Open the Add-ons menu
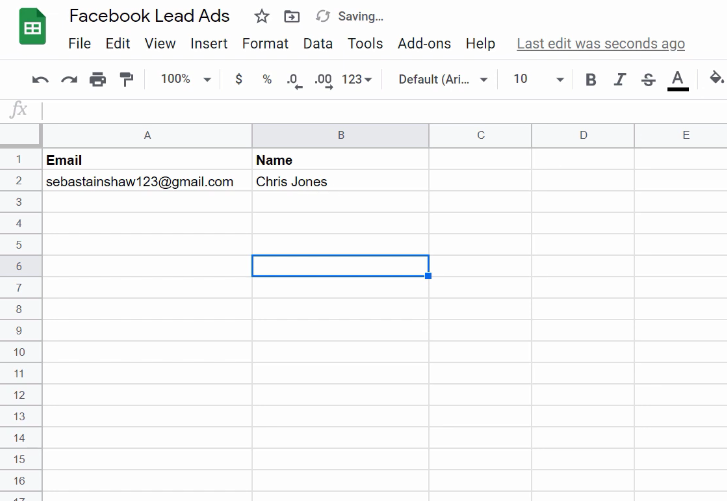The image size is (727, 501). point(424,44)
